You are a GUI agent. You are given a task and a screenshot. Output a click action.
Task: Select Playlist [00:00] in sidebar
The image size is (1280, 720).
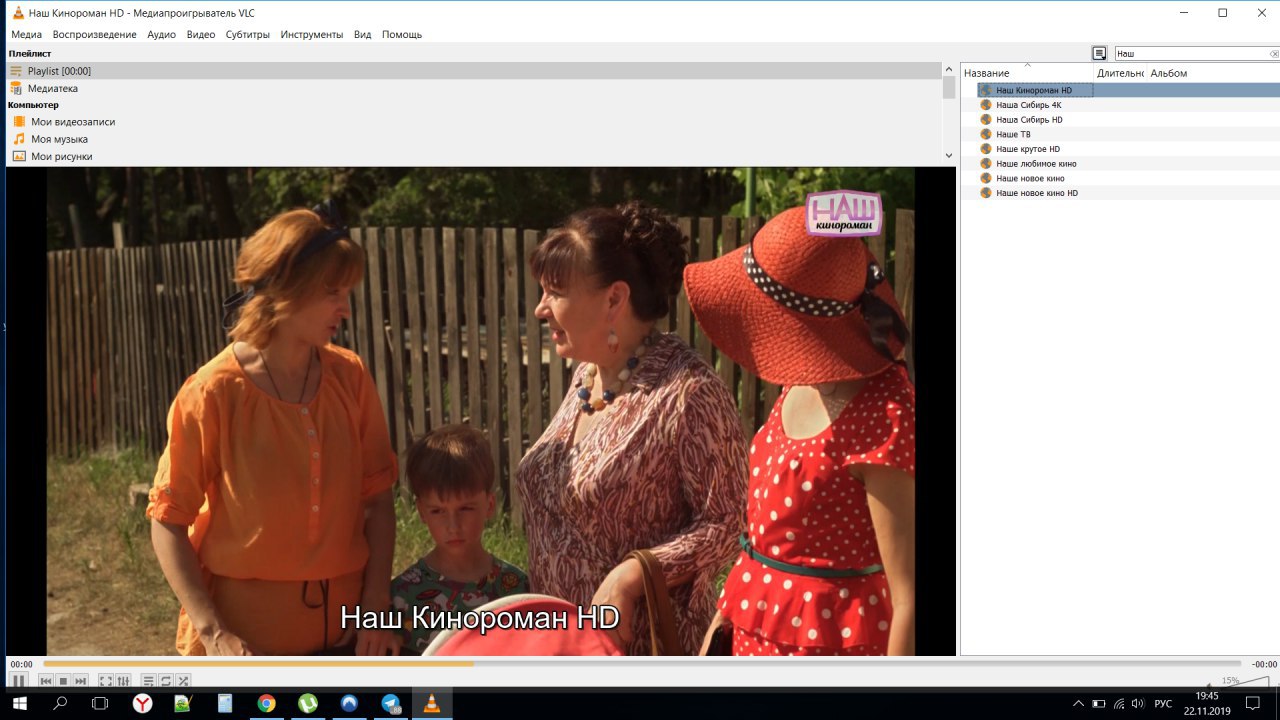click(x=474, y=71)
